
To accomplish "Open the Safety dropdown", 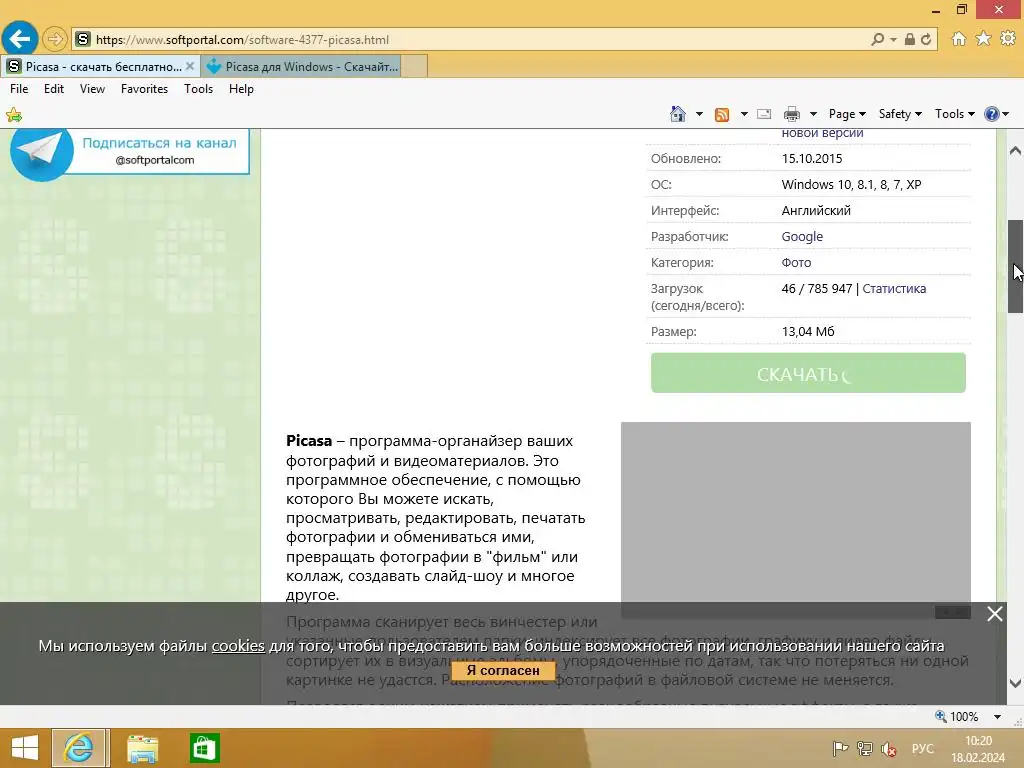I will [x=900, y=114].
